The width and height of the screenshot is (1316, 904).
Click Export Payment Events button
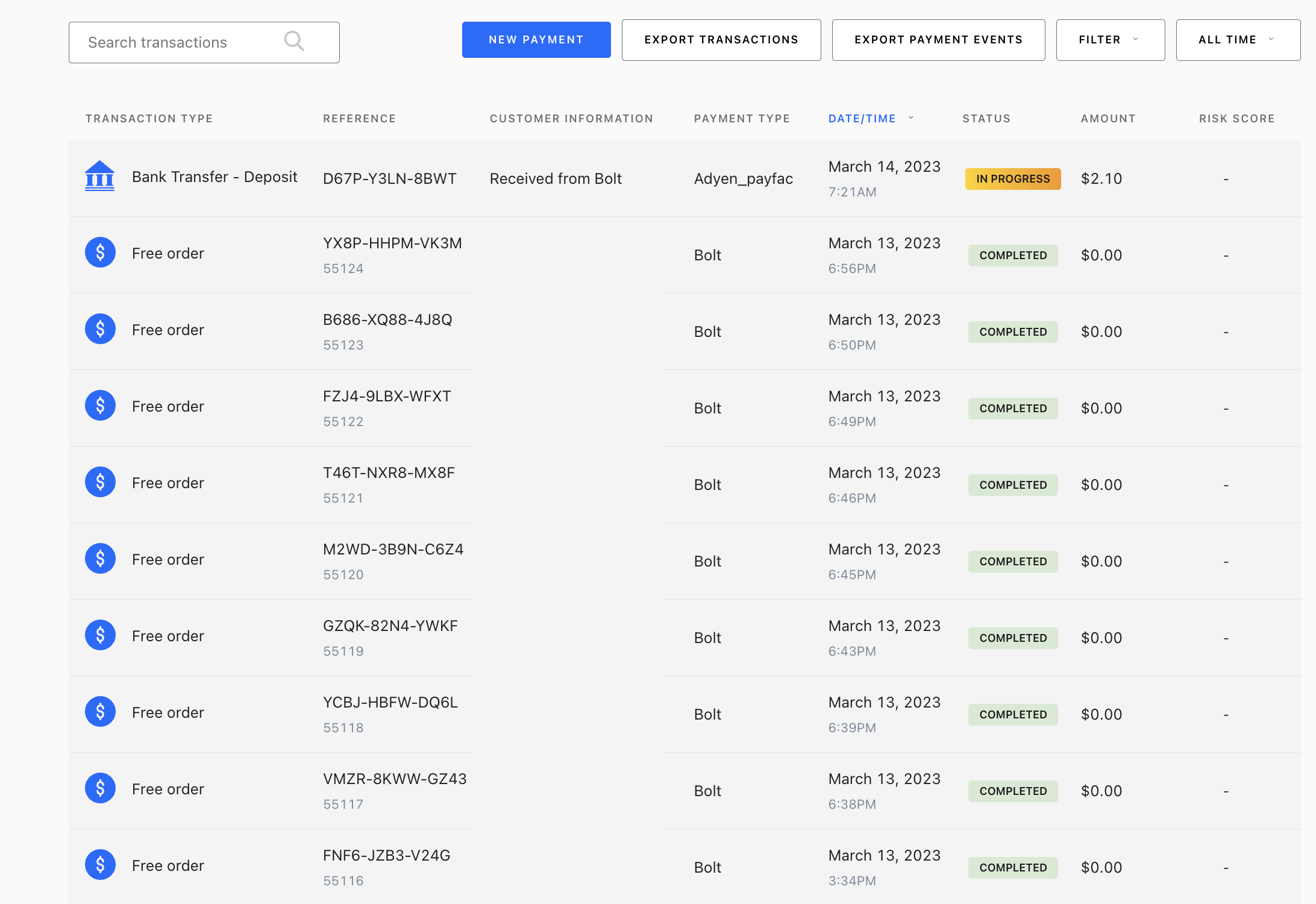pos(938,40)
